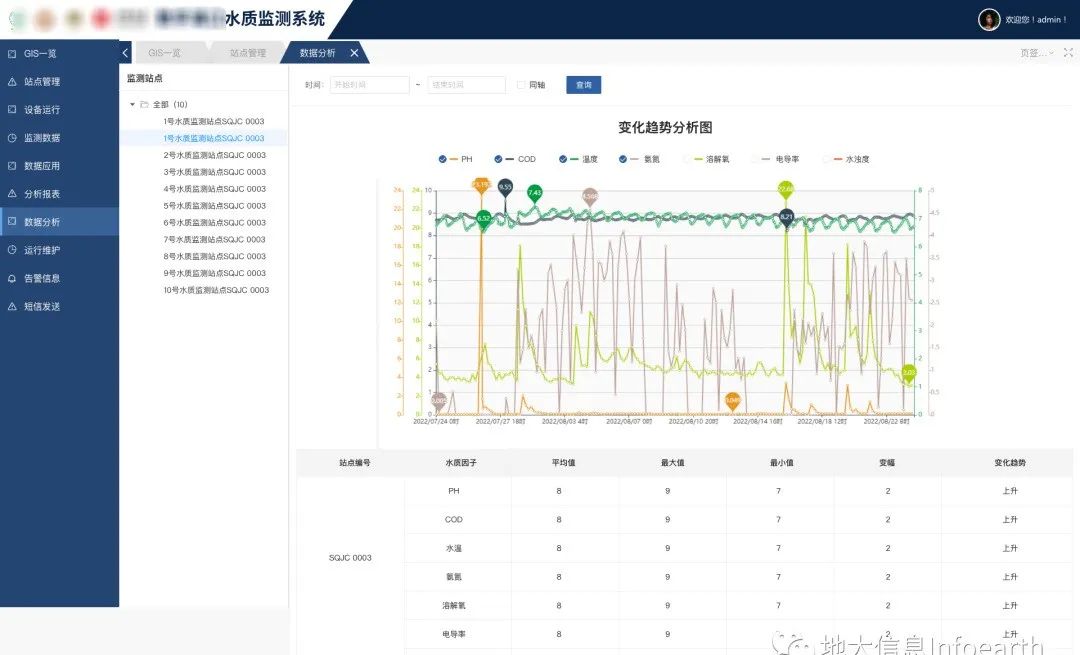This screenshot has width=1080, height=655.
Task: Click the 水质因子 column header
Action: pos(461,463)
